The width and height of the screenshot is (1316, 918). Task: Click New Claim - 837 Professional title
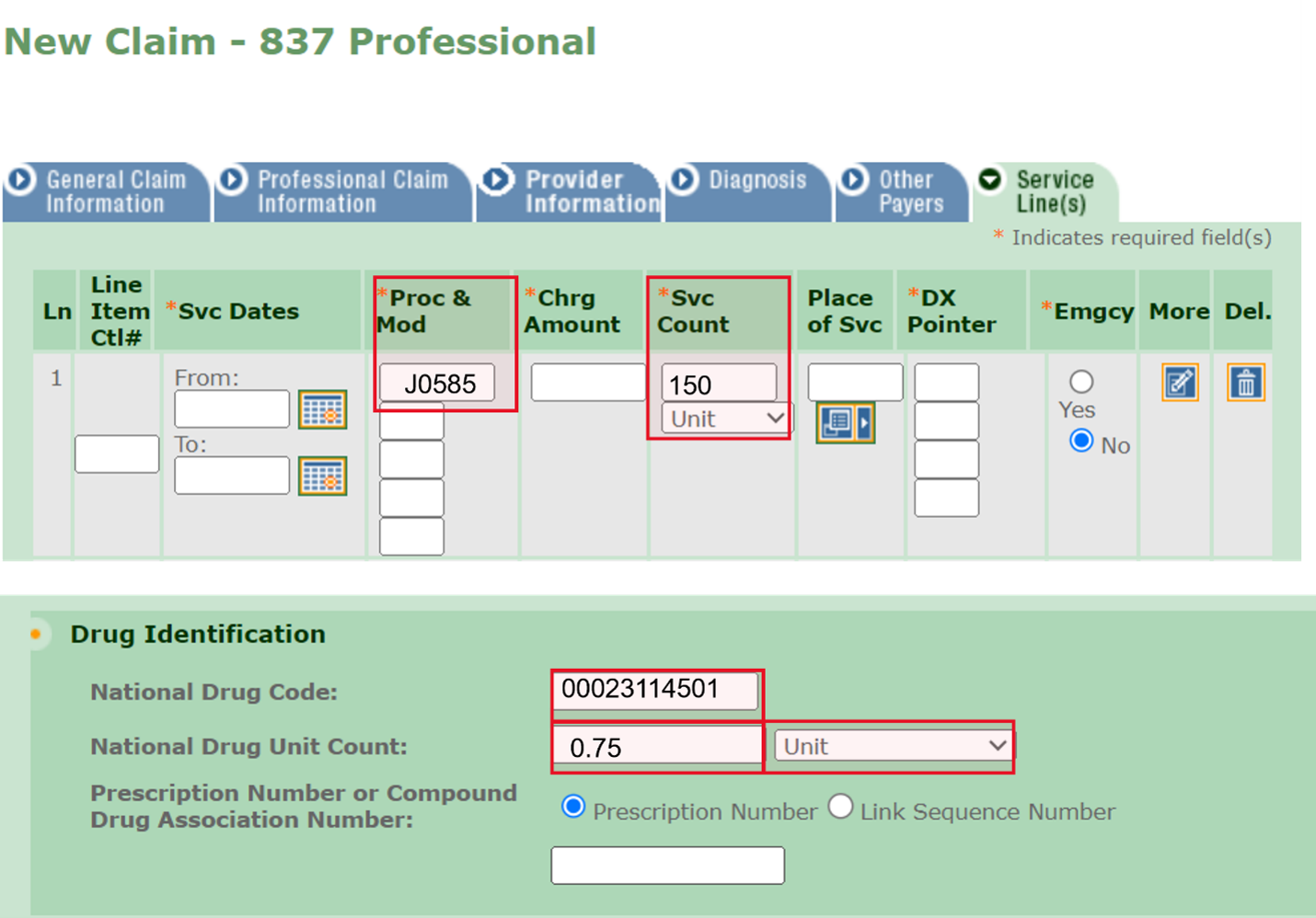pos(301,41)
